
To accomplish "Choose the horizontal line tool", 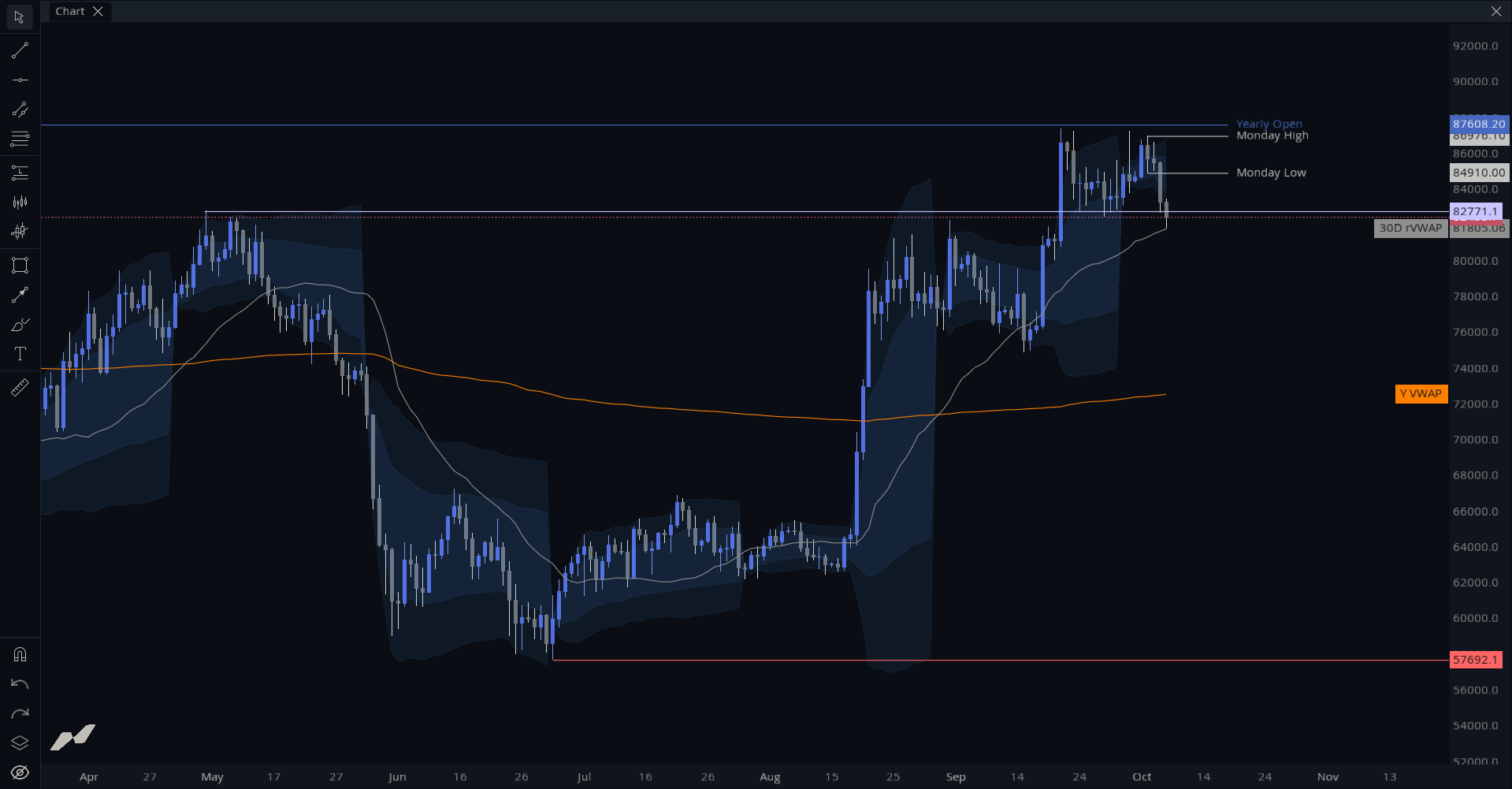I will pos(20,80).
